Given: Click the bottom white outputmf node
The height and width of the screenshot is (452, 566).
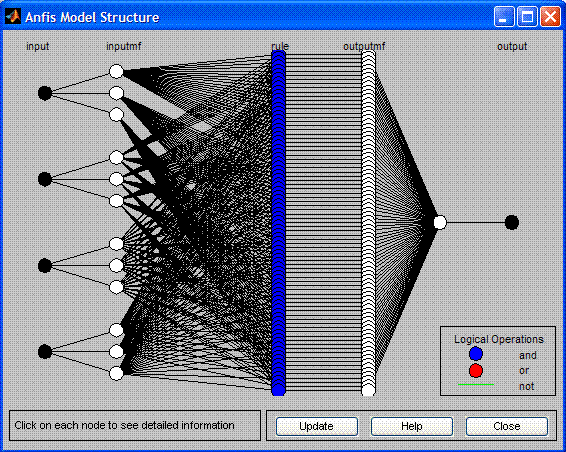Looking at the screenshot, I should (x=368, y=390).
